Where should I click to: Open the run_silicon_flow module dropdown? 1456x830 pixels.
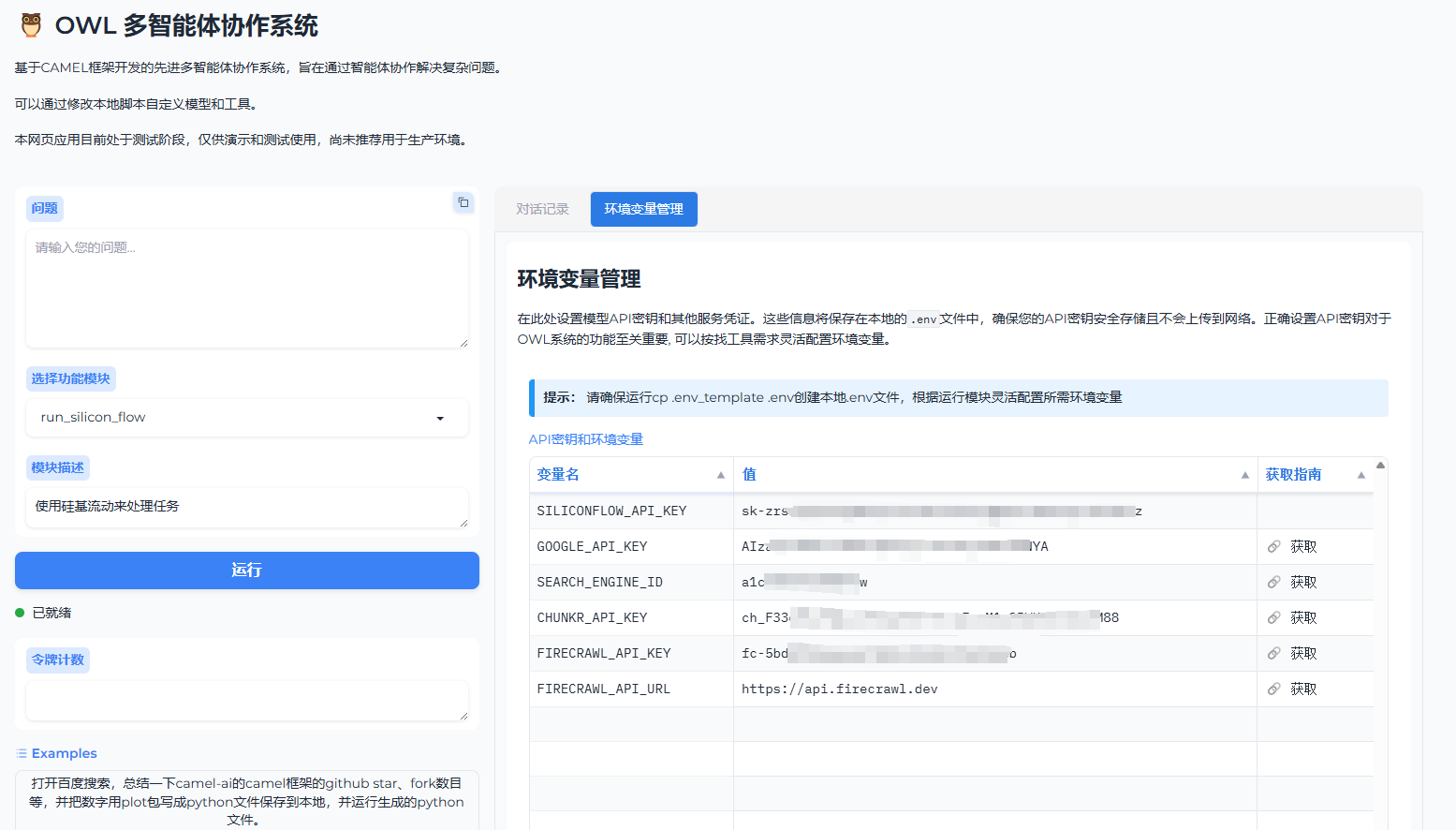[x=439, y=418]
